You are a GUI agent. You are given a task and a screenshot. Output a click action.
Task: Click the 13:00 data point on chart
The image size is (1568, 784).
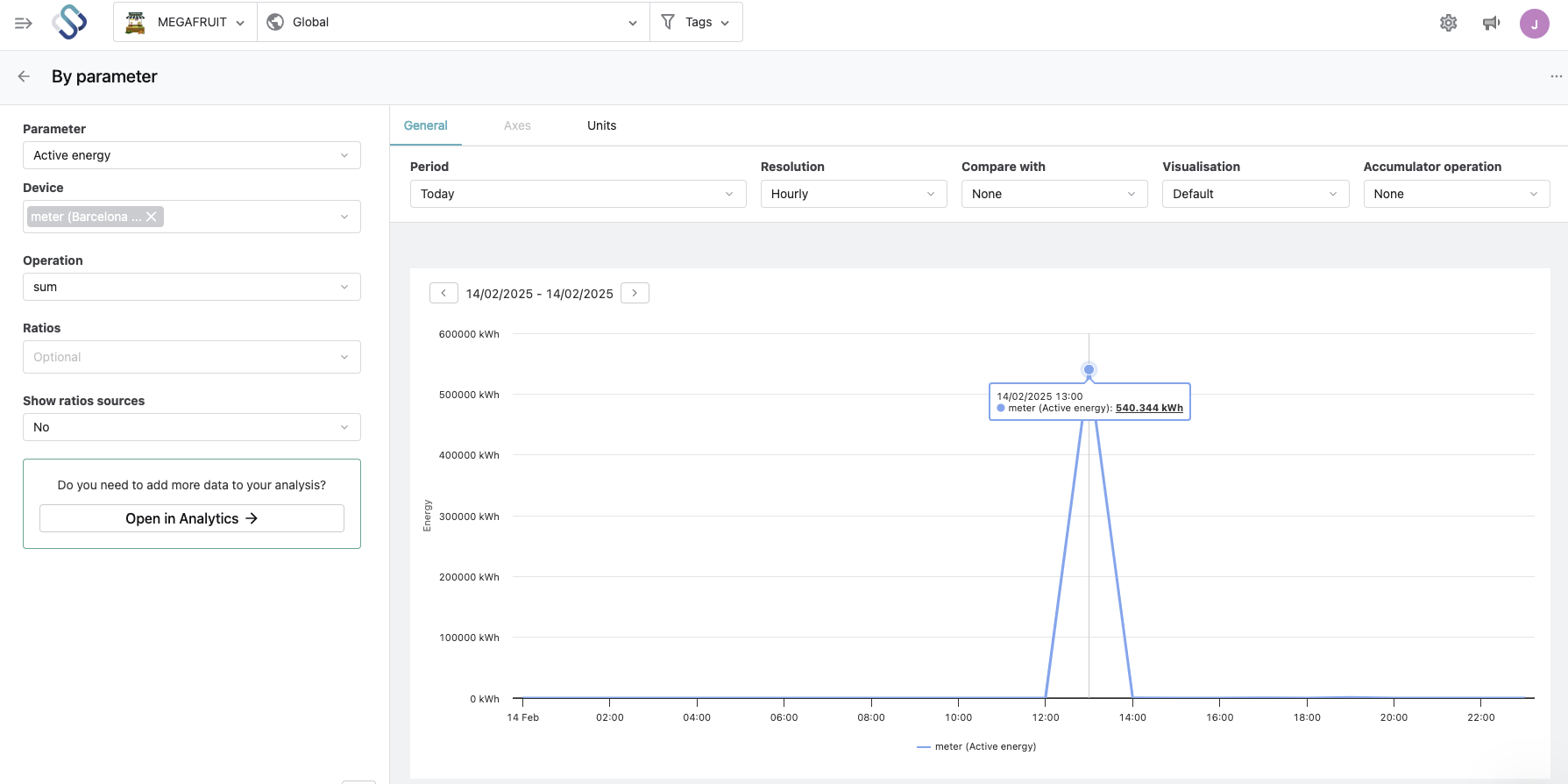click(x=1089, y=370)
